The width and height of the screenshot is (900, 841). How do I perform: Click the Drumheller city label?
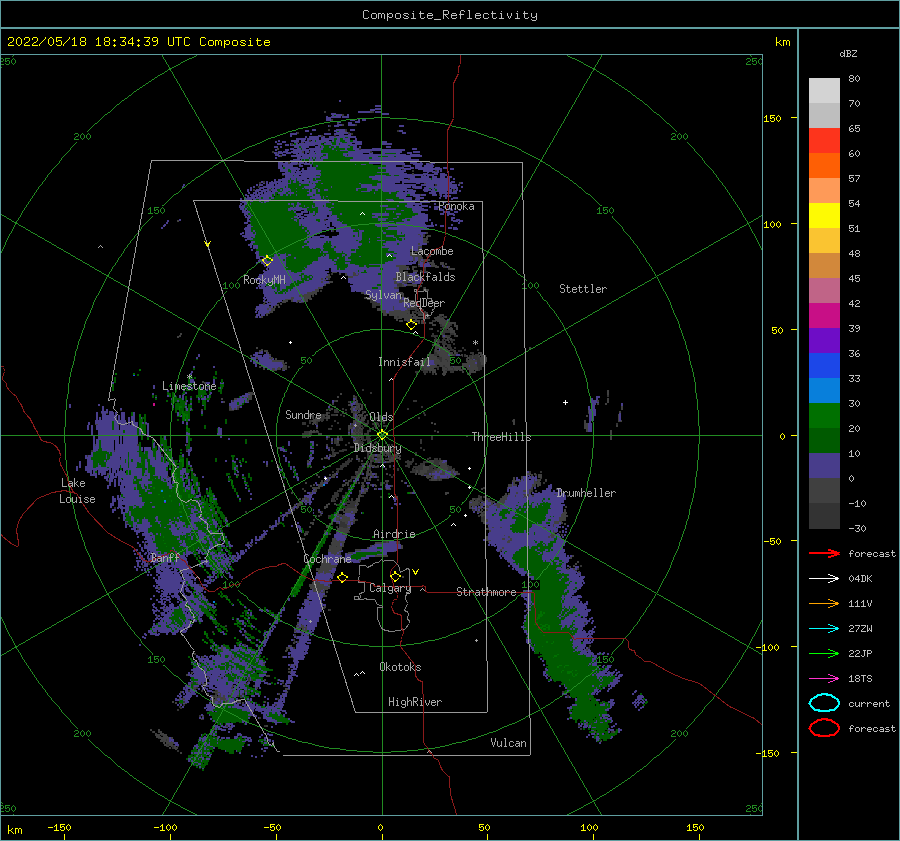coord(586,493)
